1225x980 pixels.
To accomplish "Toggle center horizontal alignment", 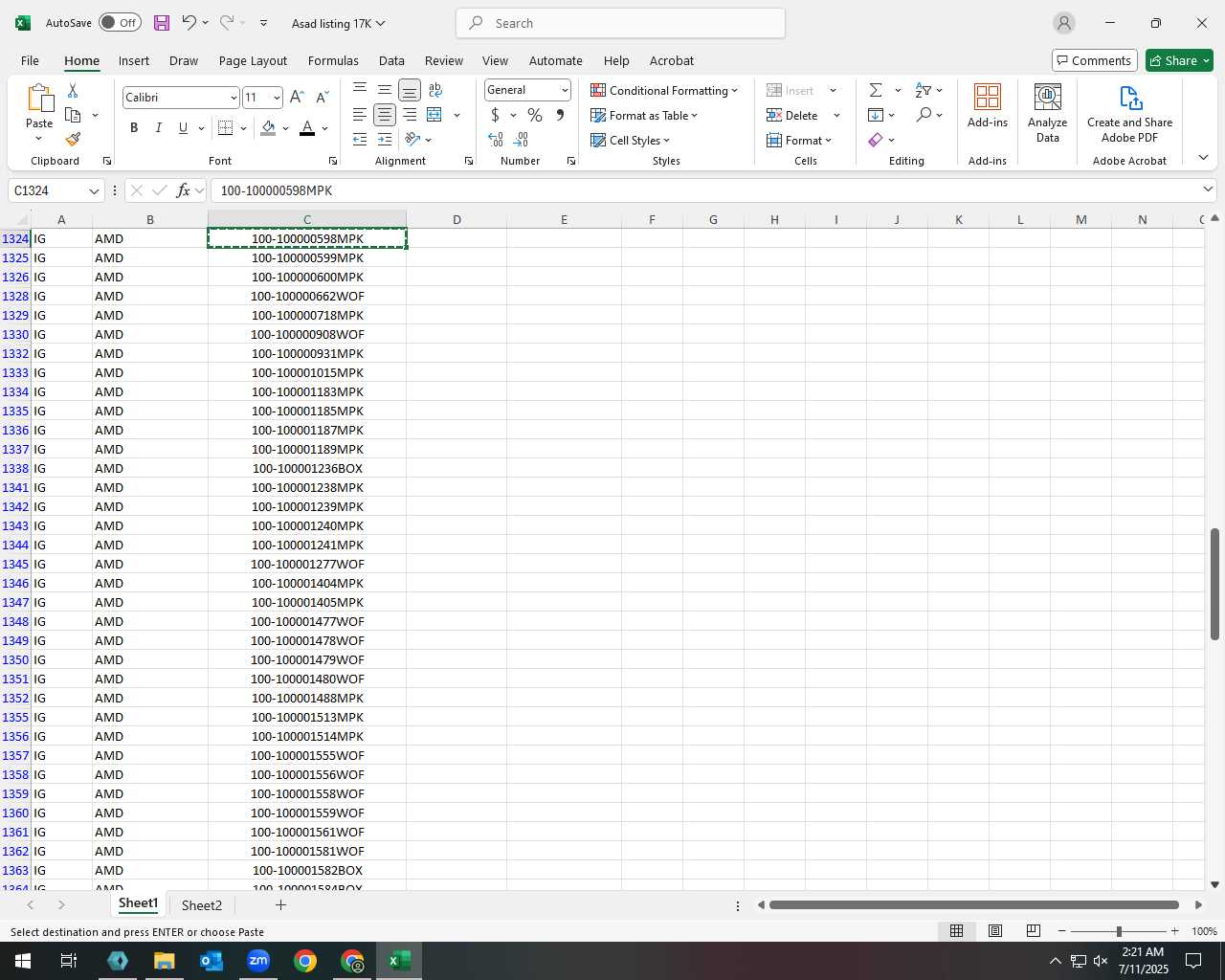I will (x=385, y=115).
